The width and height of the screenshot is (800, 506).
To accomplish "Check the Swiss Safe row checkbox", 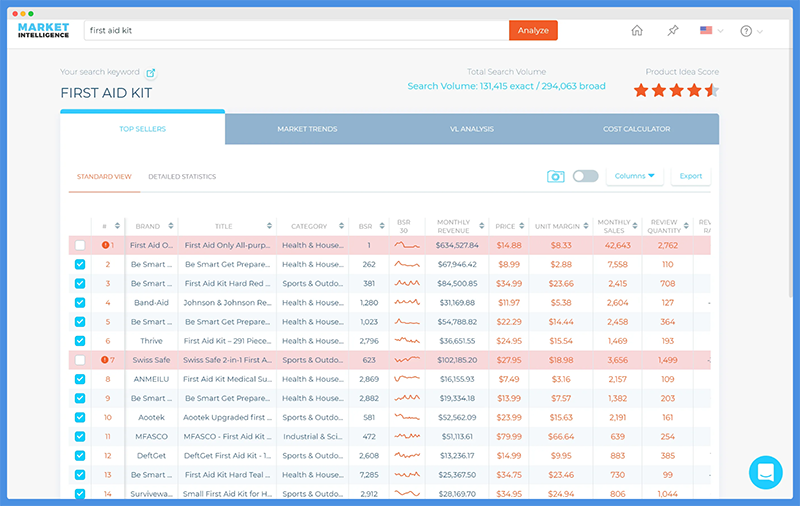I will tap(80, 360).
